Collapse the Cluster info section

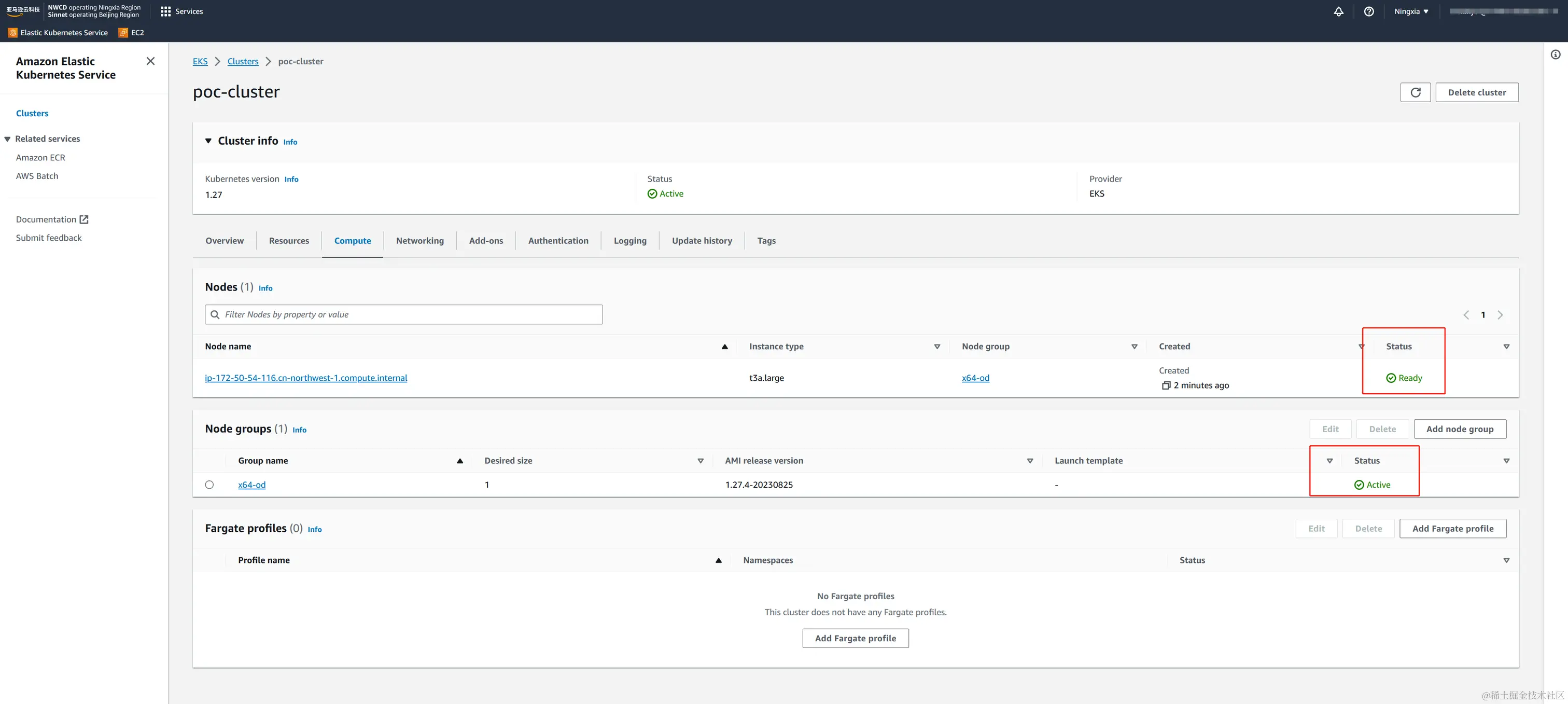click(208, 141)
